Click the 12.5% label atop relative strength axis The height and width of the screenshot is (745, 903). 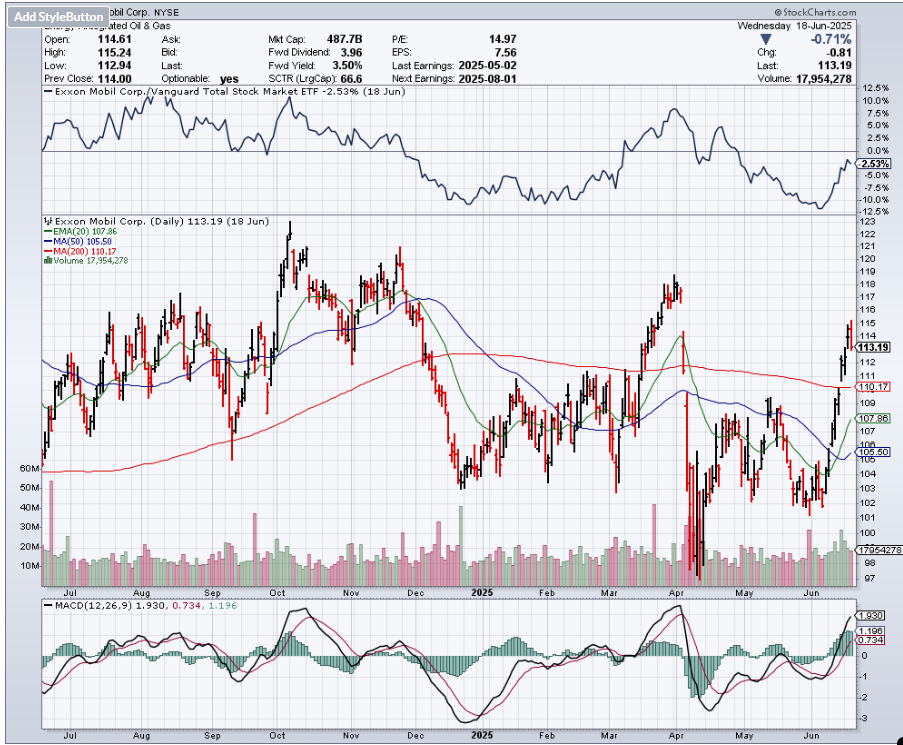pyautogui.click(x=875, y=88)
